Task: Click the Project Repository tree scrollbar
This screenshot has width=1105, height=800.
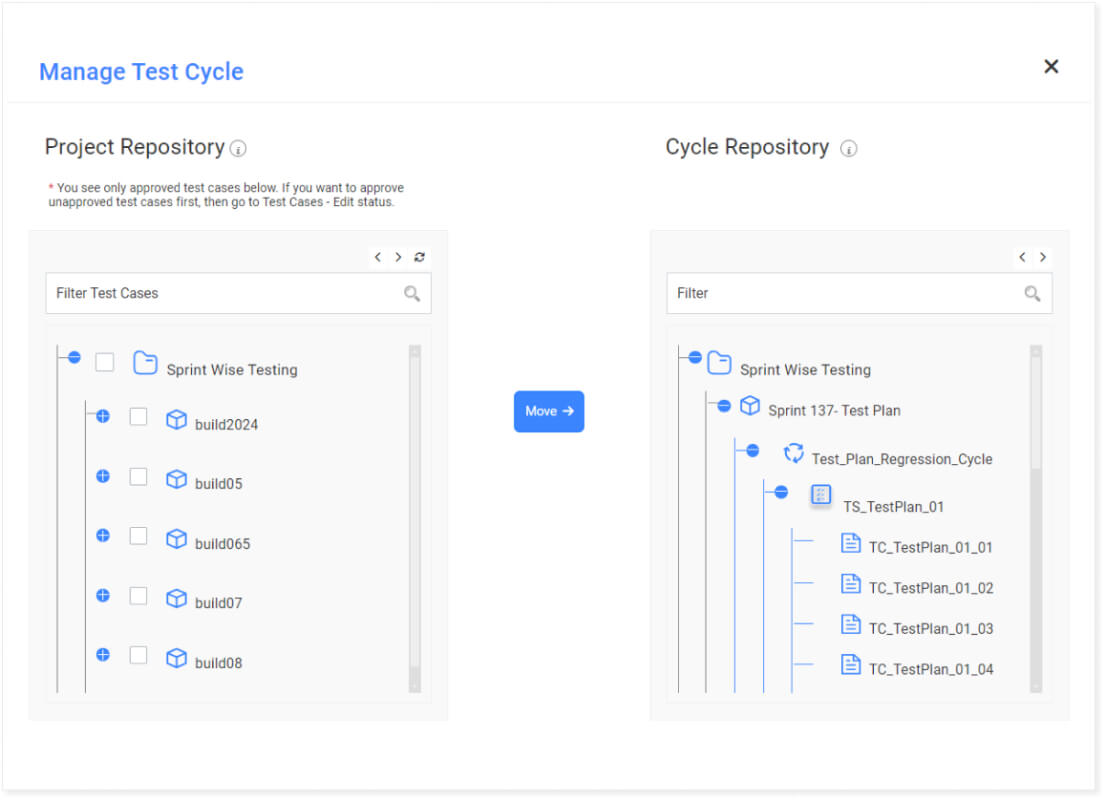Action: pyautogui.click(x=415, y=519)
